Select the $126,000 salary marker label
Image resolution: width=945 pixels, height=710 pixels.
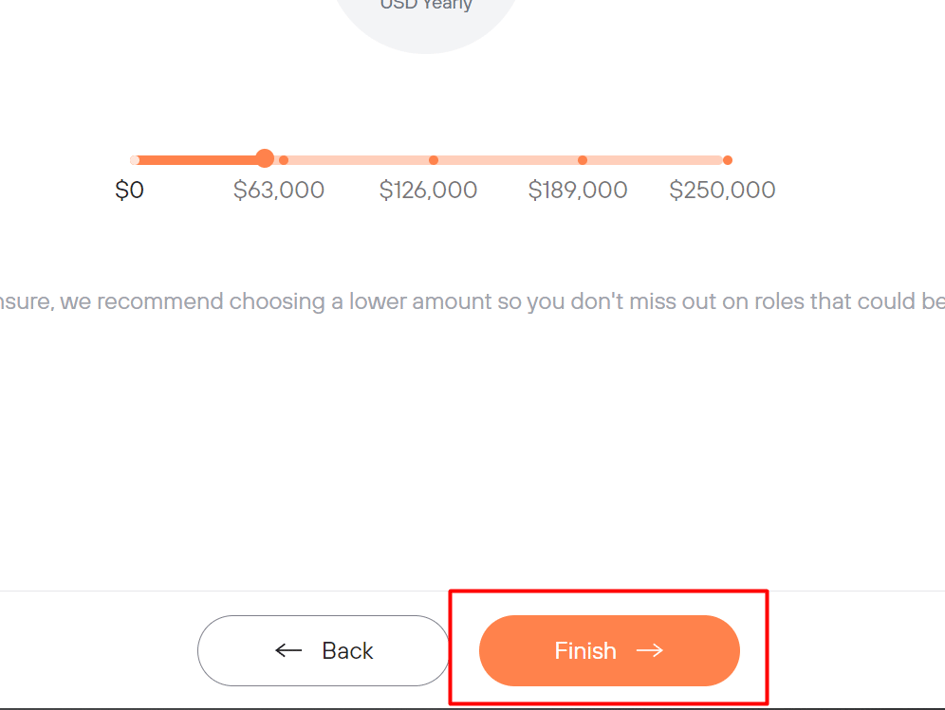pos(428,189)
